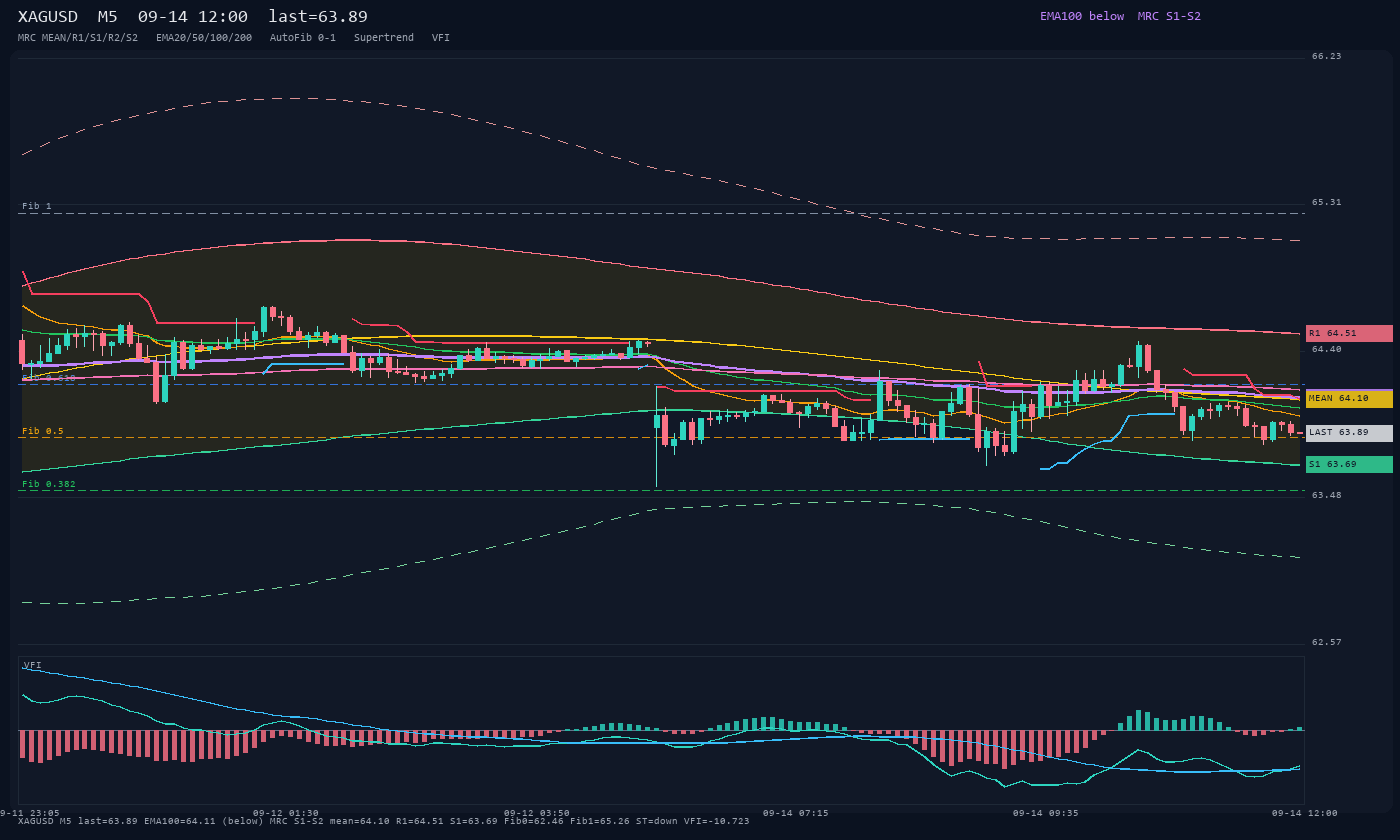The width and height of the screenshot is (1400, 840).
Task: Click the white LAST 63.89 price tag
Action: pyautogui.click(x=1349, y=433)
